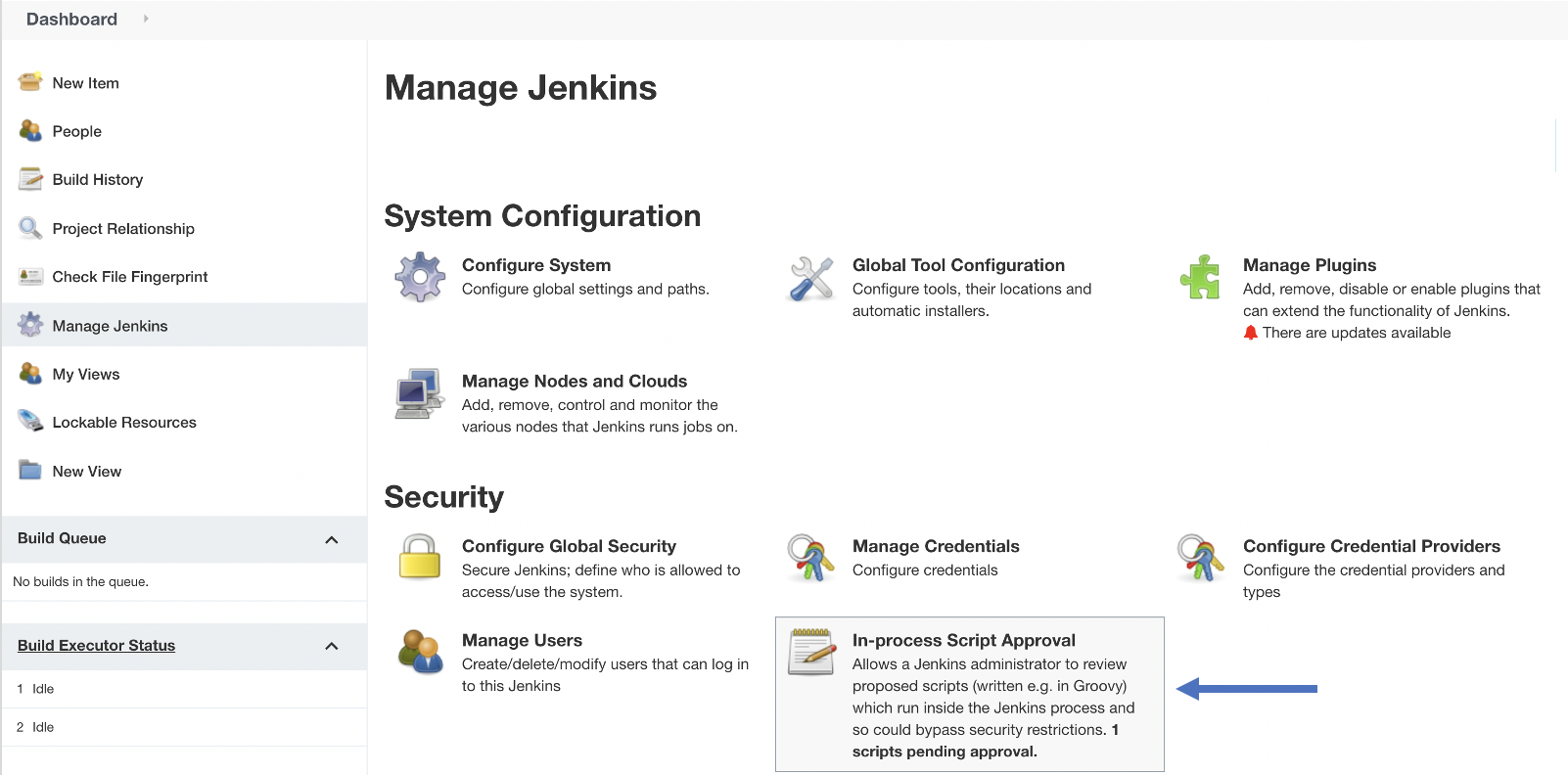Image resolution: width=1568 pixels, height=775 pixels.
Task: Open My Views in the sidebar
Action: point(85,374)
